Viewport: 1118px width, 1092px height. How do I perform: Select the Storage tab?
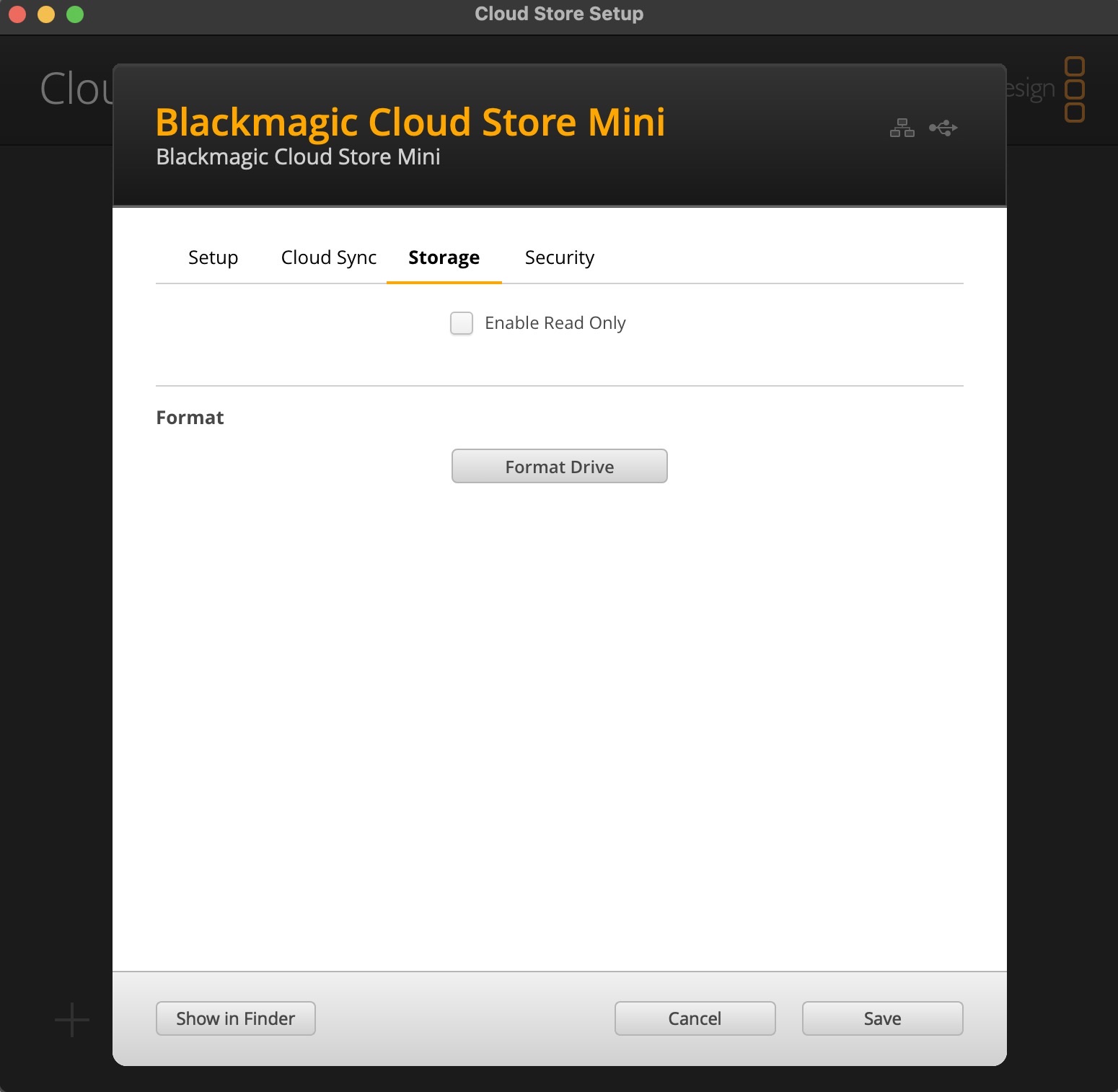tap(444, 257)
